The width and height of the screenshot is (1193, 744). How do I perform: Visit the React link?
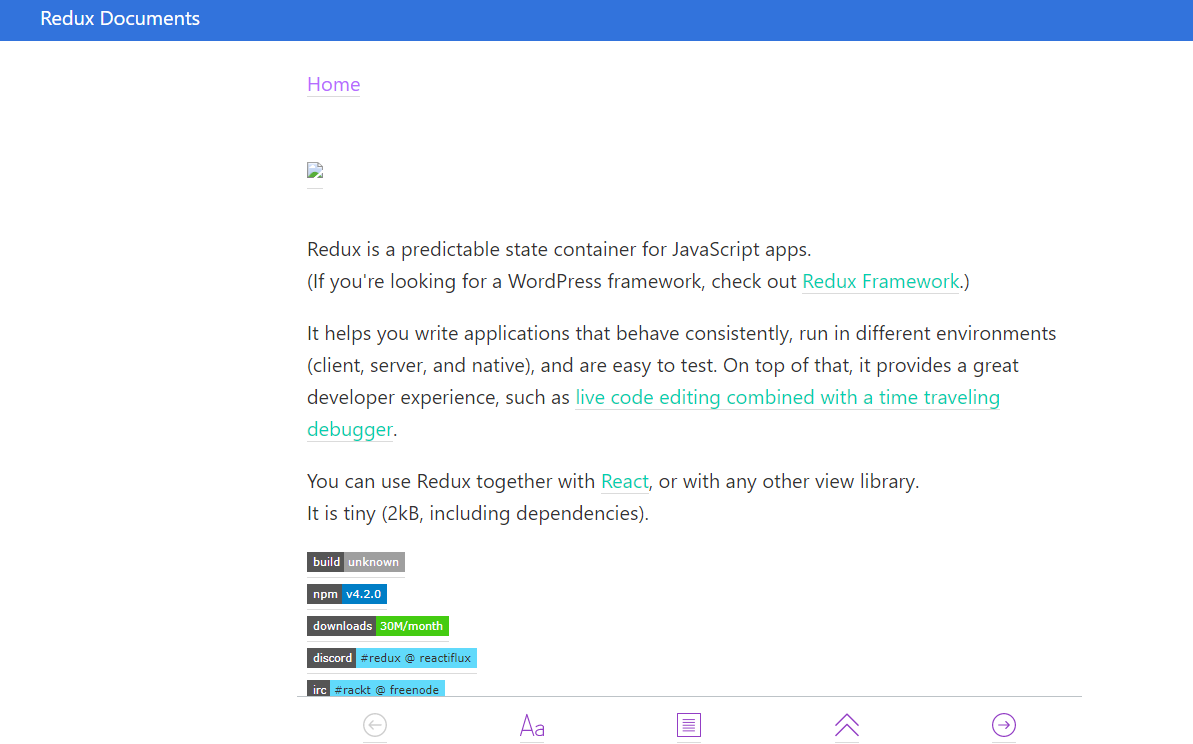tap(625, 482)
